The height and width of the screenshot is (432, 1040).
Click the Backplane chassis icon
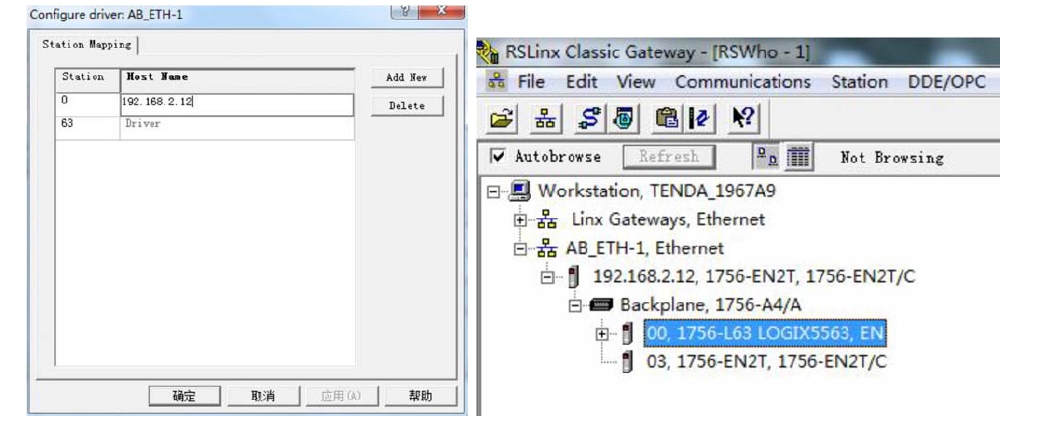click(x=602, y=305)
